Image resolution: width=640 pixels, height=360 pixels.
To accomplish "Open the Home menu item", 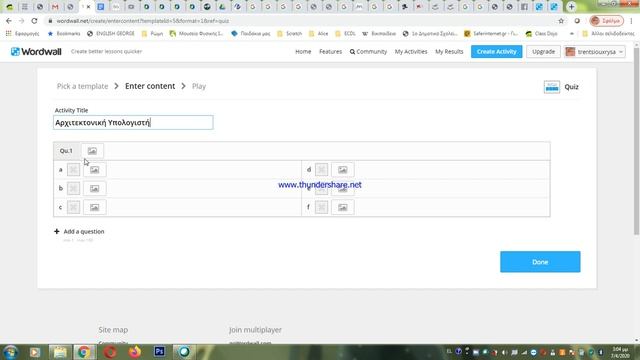I will pyautogui.click(x=303, y=51).
